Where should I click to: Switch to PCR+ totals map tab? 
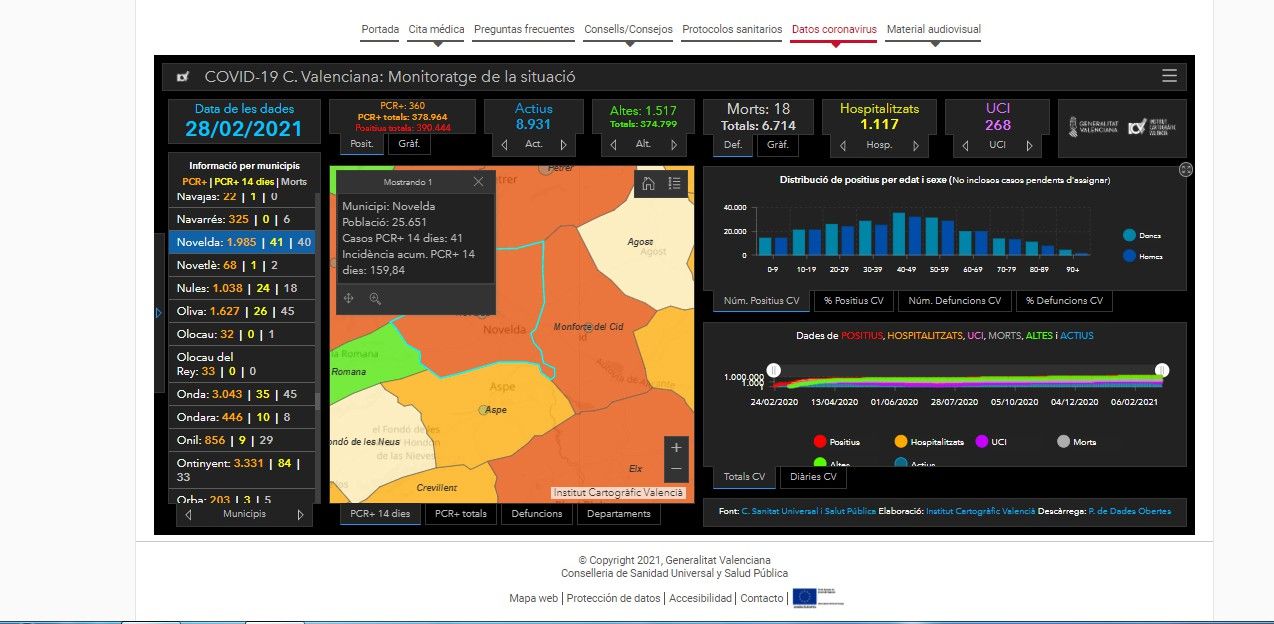pos(461,514)
